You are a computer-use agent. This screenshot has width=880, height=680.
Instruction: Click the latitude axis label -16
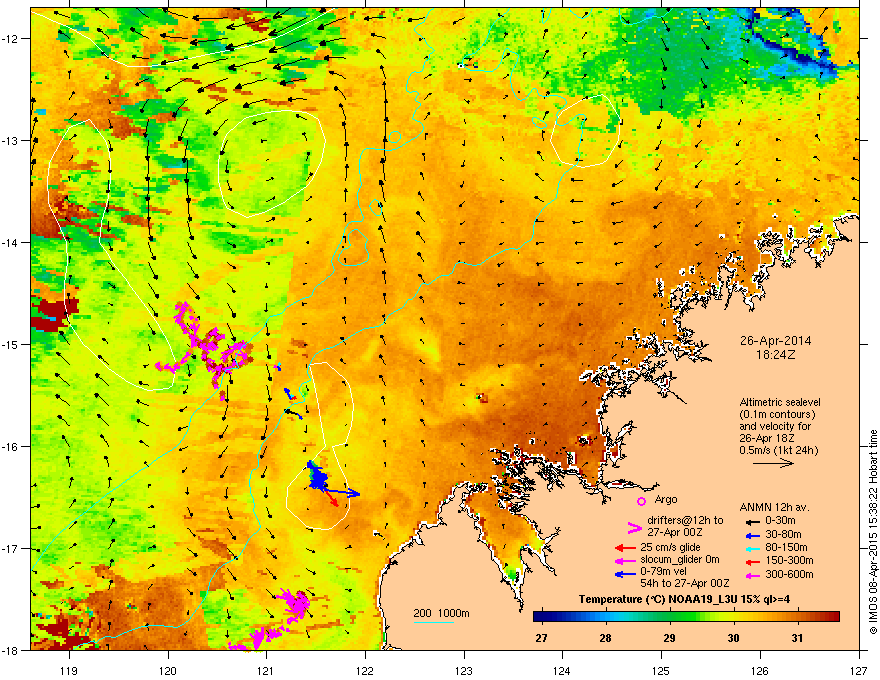10,447
